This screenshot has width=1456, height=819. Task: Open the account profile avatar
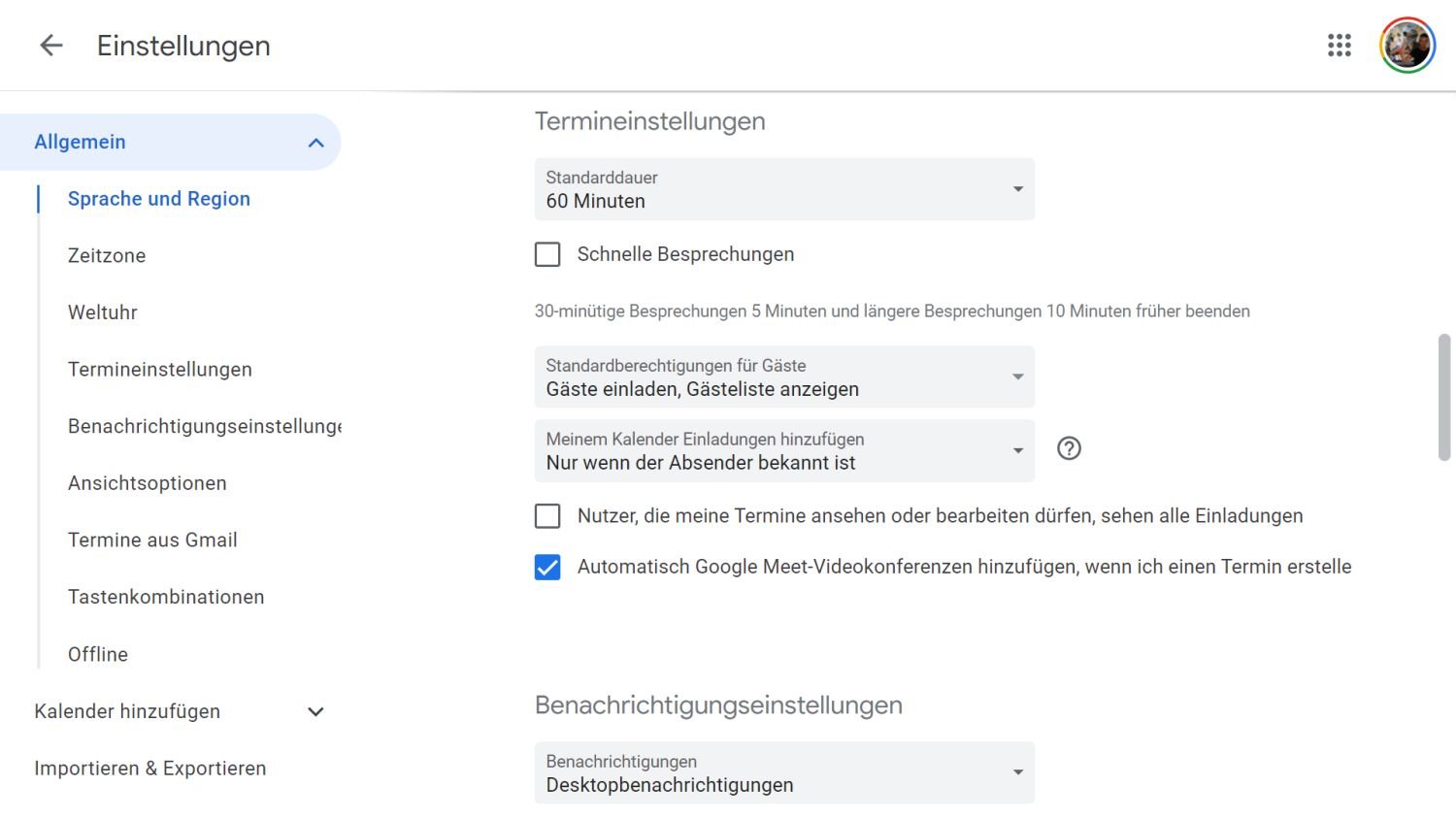click(1406, 46)
